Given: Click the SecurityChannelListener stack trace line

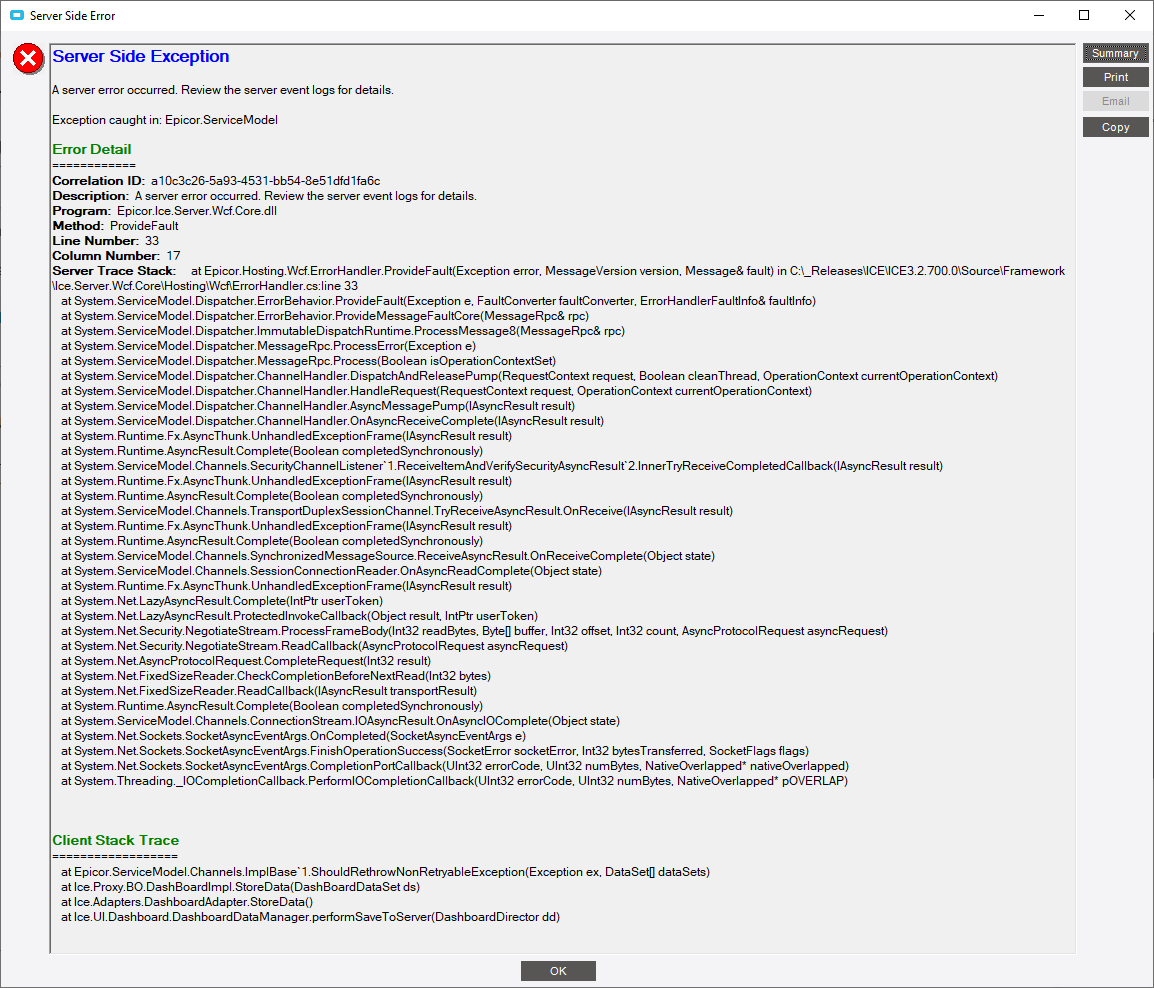Looking at the screenshot, I should click(x=502, y=466).
